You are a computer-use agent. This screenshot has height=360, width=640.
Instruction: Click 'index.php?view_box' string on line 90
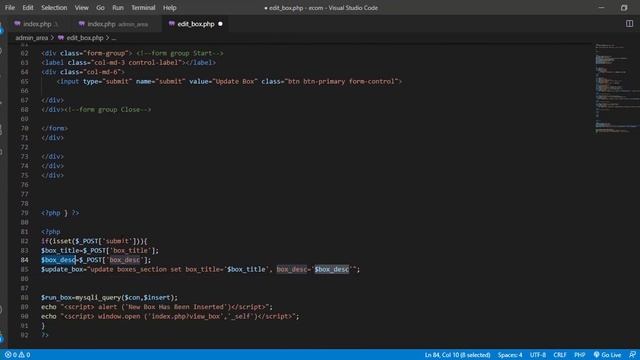pos(186,316)
